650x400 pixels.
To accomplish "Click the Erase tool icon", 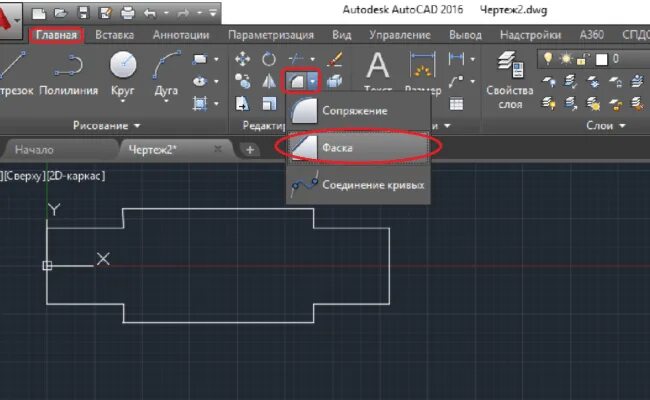I will click(x=335, y=59).
